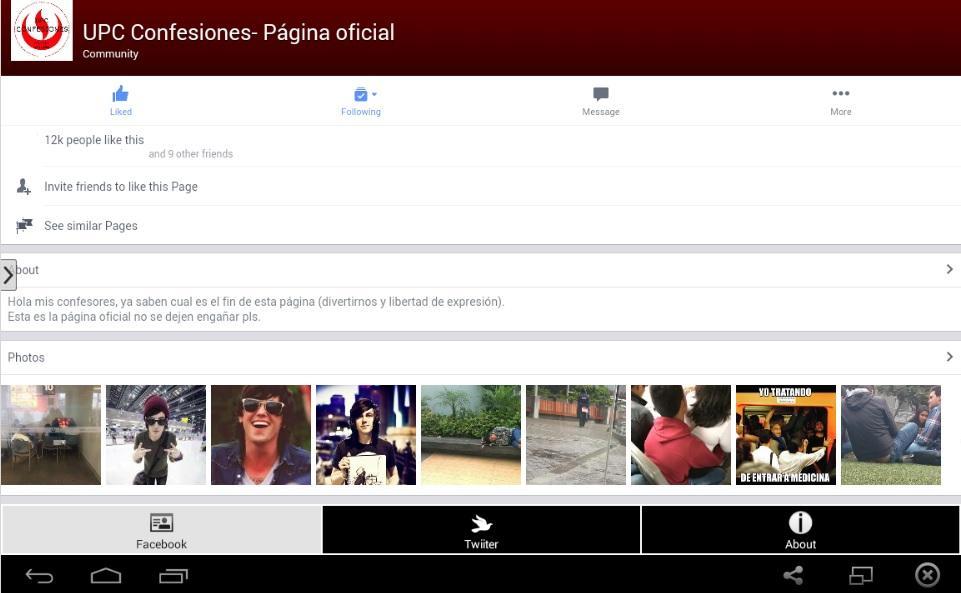The width and height of the screenshot is (961, 593).
Task: Expand the About section chevron
Action: 949,269
